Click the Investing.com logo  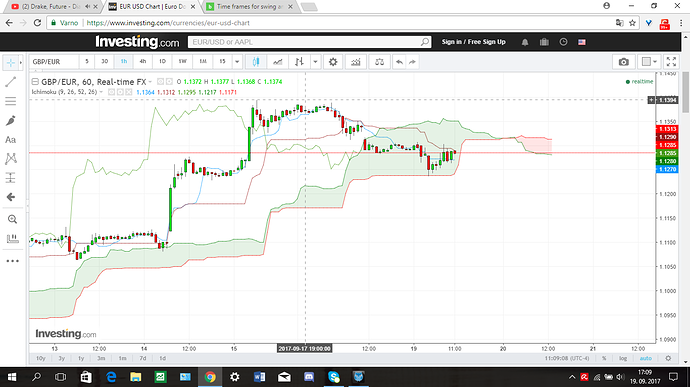tap(137, 42)
